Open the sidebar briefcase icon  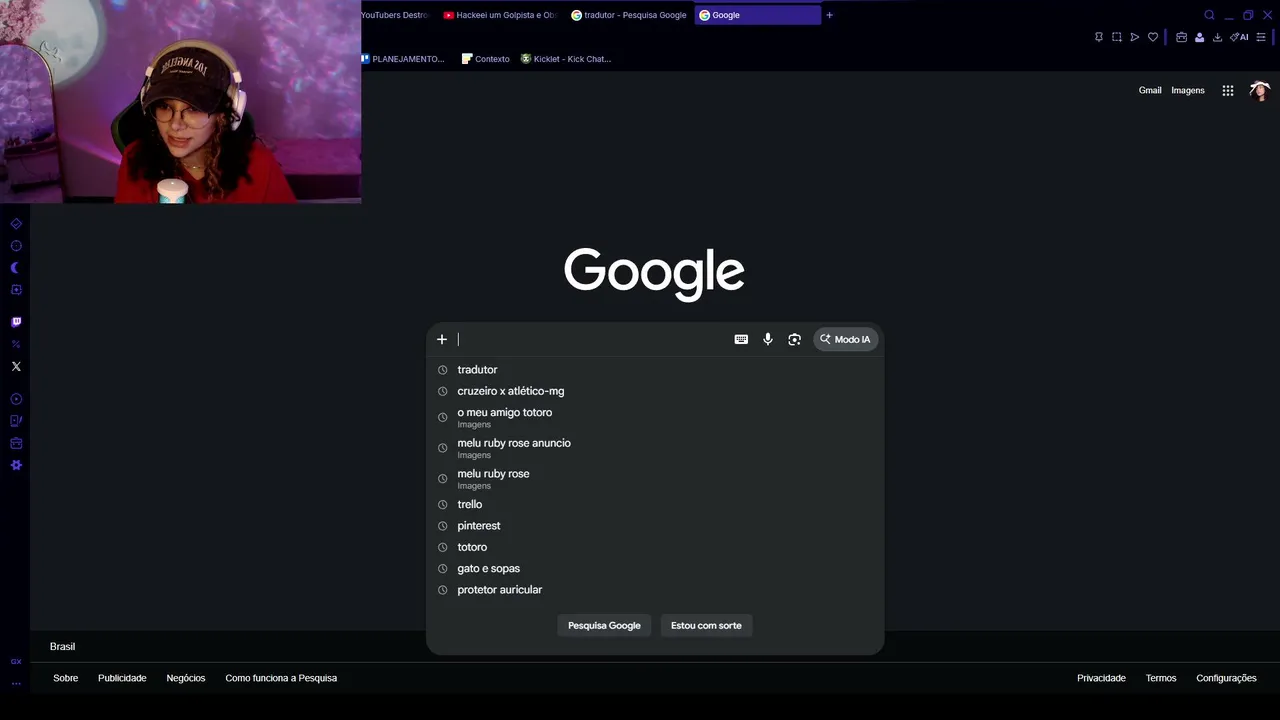click(16, 443)
